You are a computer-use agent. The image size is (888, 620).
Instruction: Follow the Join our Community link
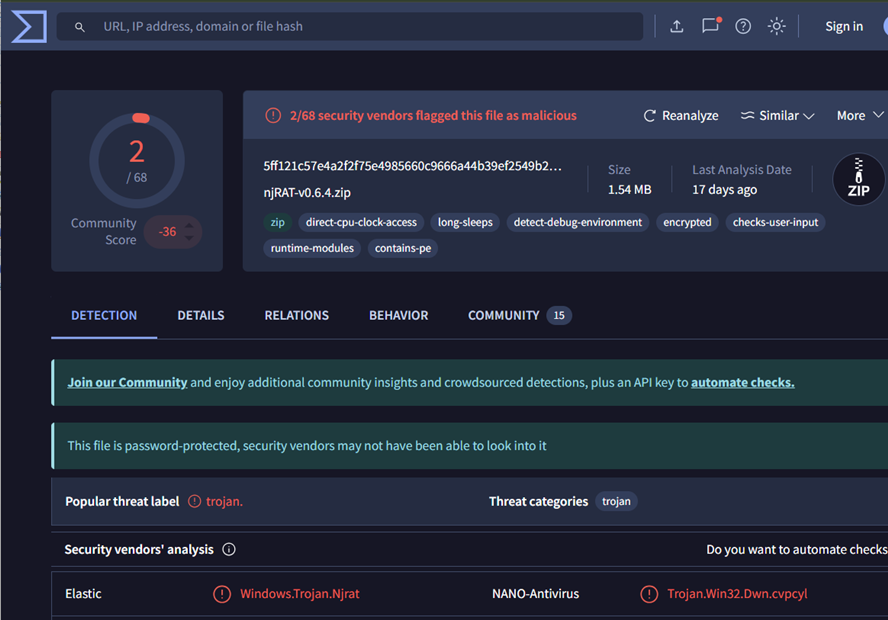click(127, 382)
